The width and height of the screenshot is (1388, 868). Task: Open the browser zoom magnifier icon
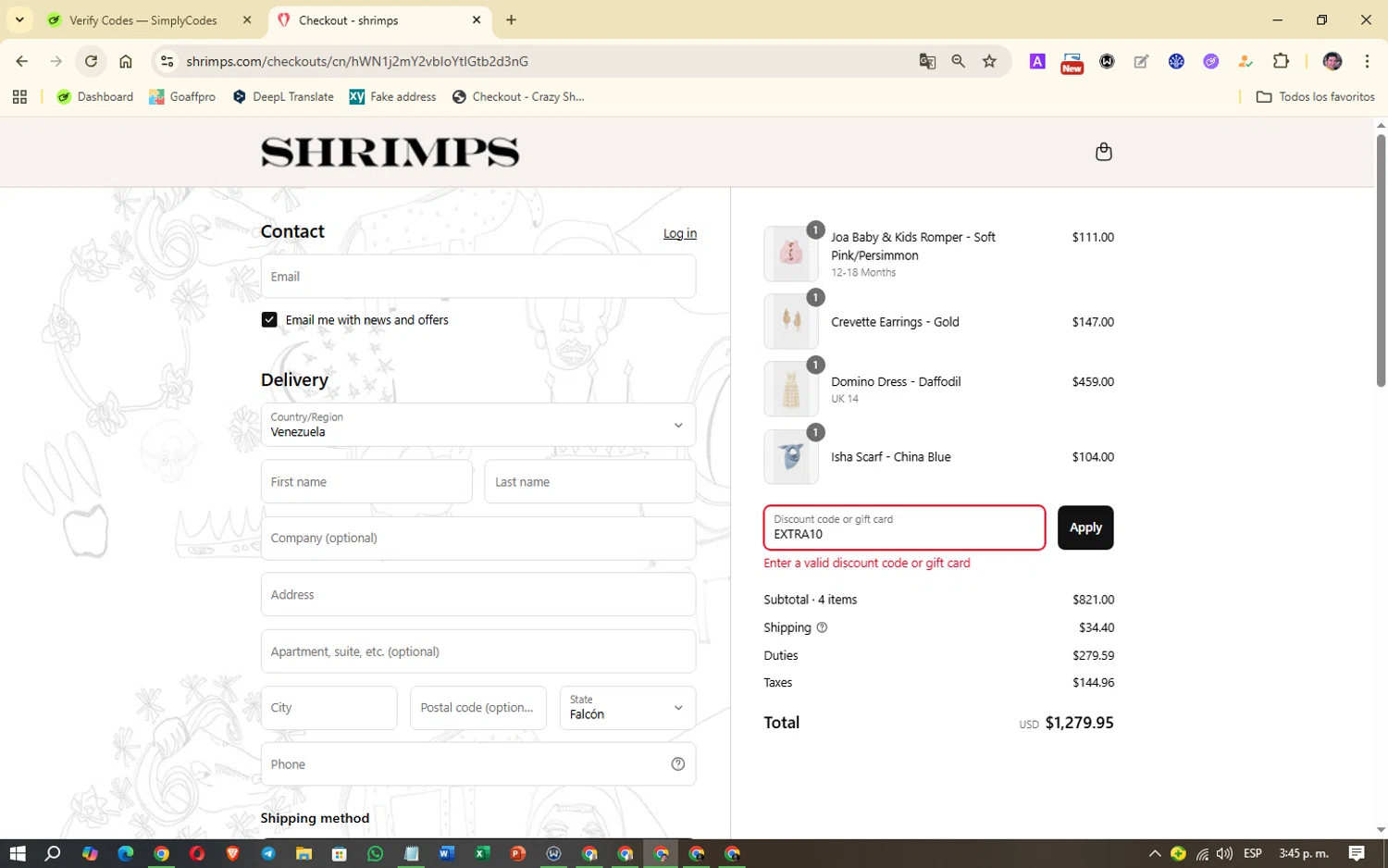click(x=958, y=61)
